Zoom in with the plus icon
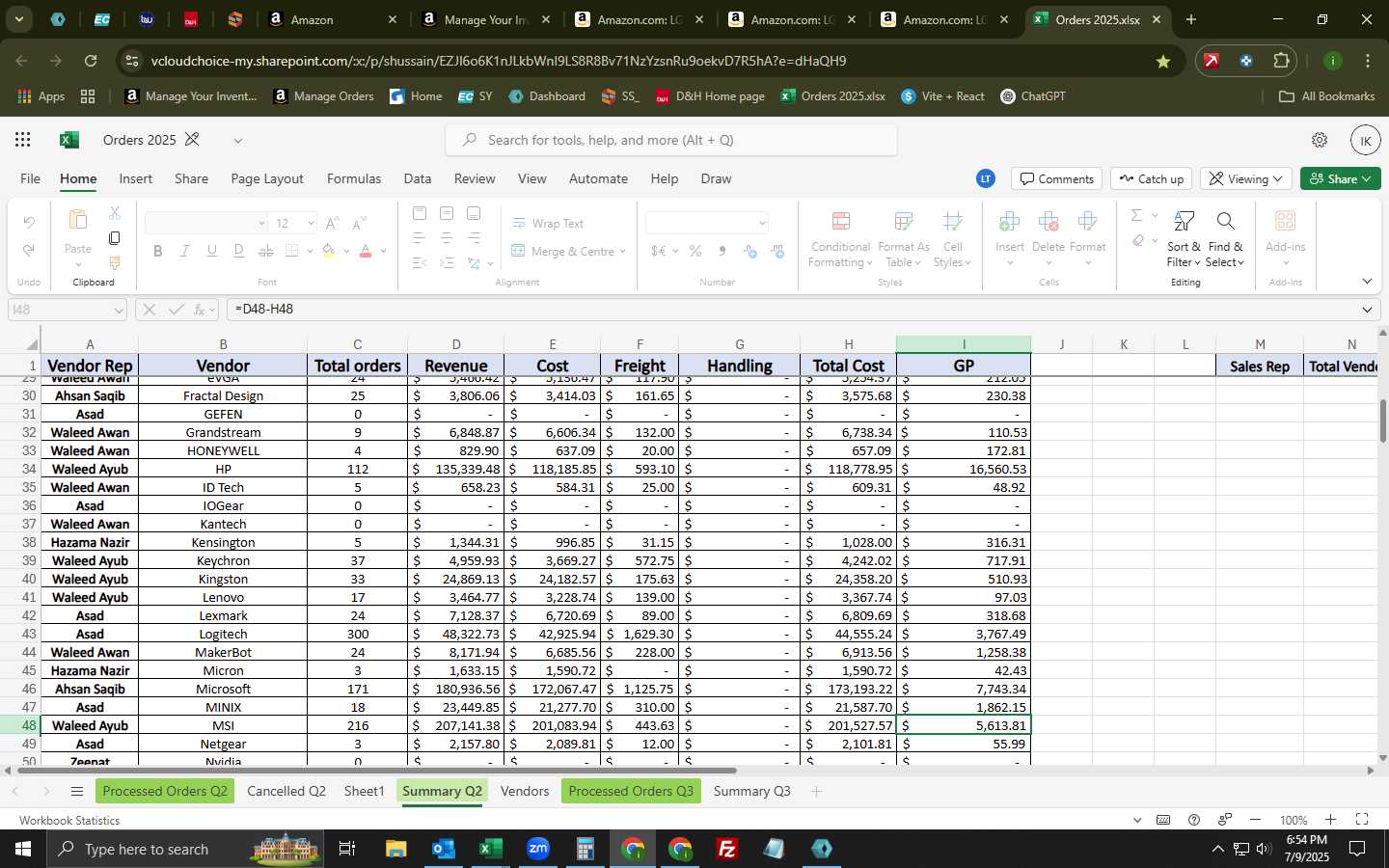The image size is (1389, 868). point(1330,820)
